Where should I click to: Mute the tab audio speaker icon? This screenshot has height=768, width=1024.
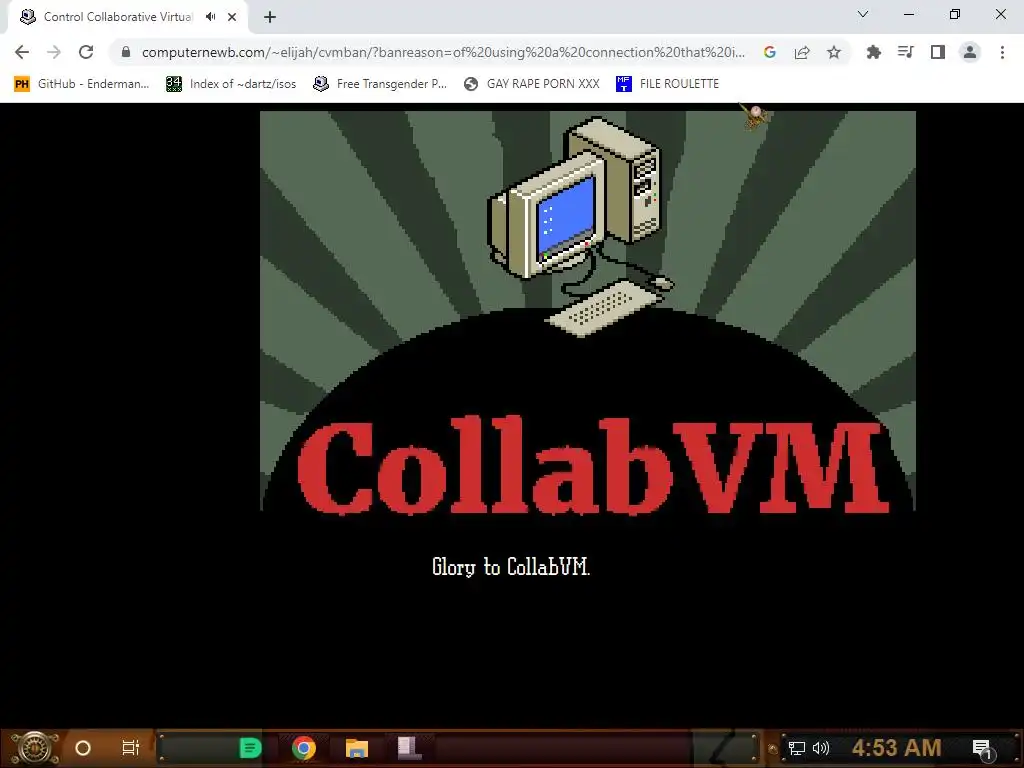tap(210, 17)
